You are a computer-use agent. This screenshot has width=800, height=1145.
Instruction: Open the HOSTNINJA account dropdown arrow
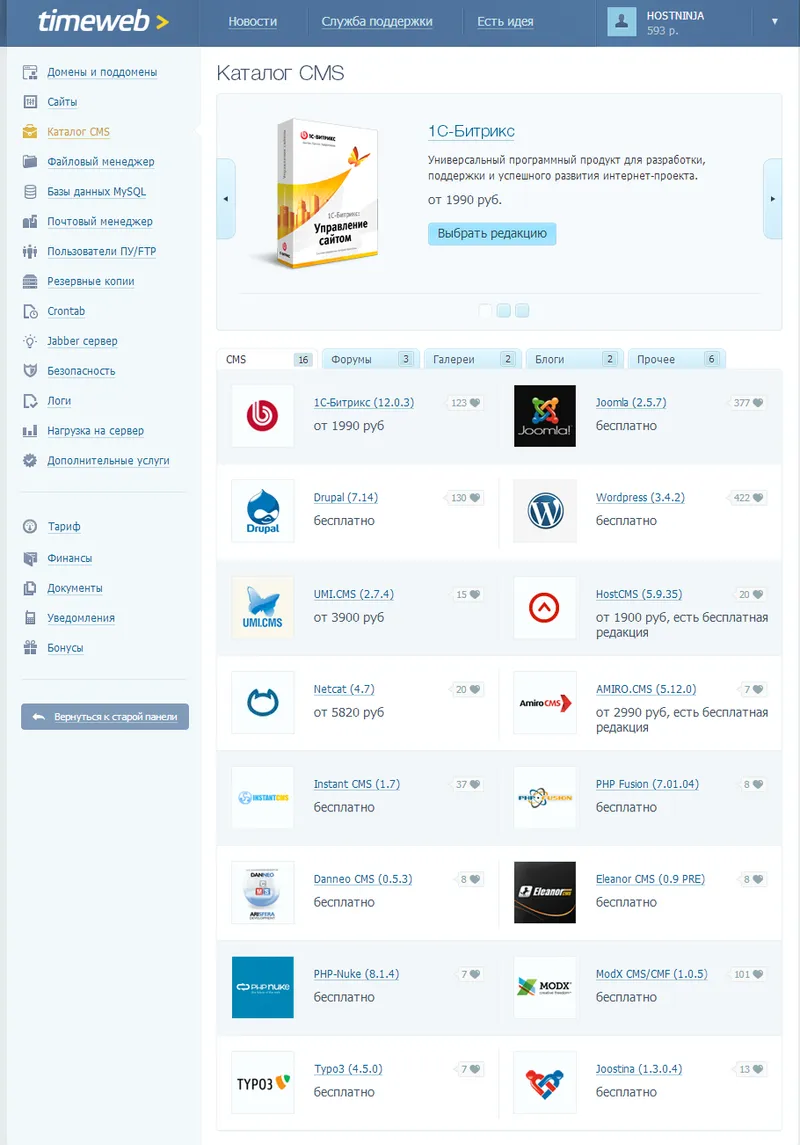click(x=774, y=22)
